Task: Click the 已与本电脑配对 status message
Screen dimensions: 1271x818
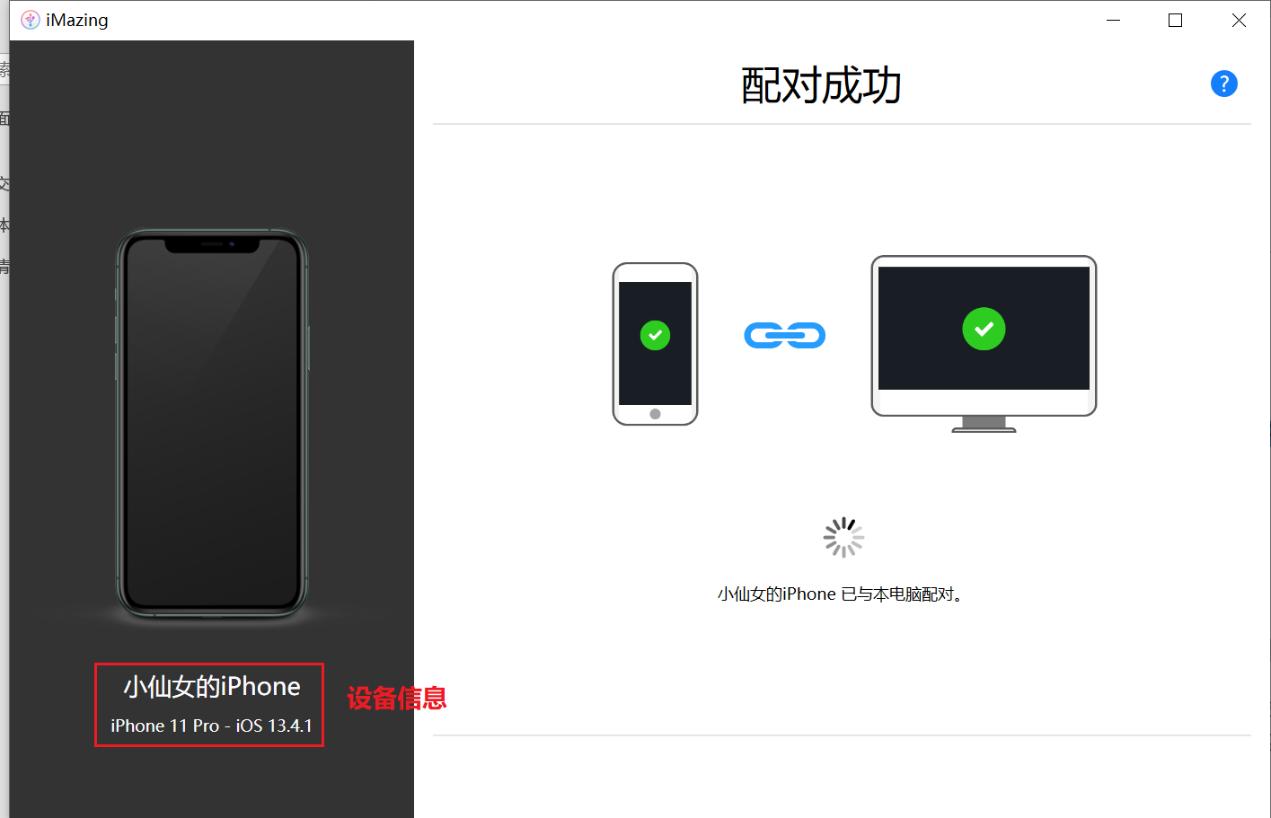Action: [840, 594]
